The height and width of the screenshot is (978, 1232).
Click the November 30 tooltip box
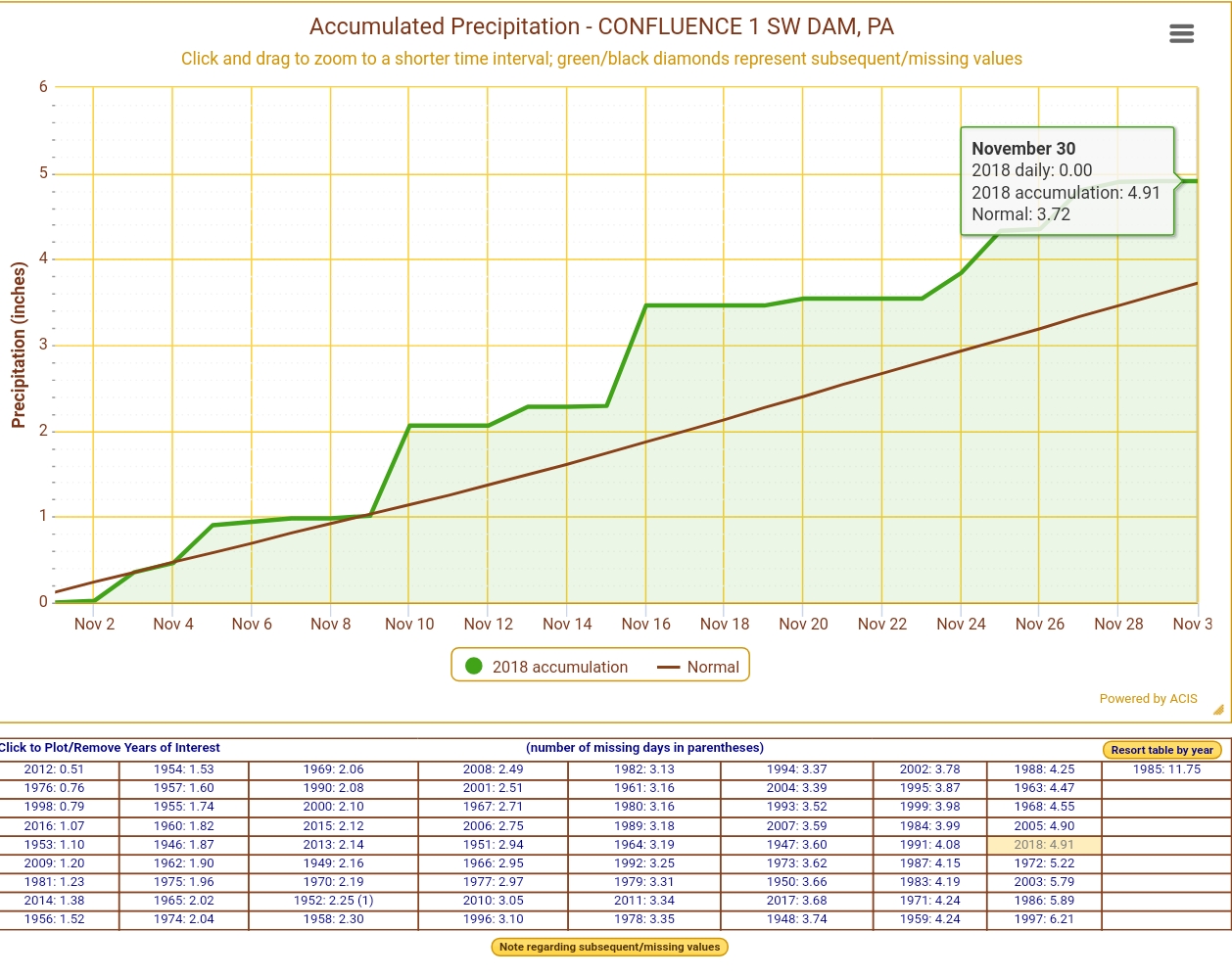[x=1066, y=181]
